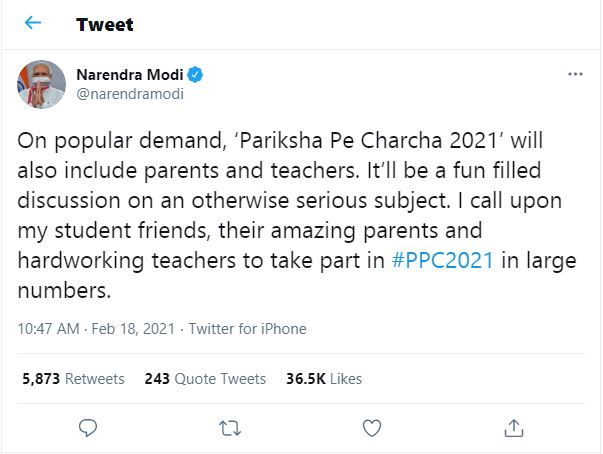603x454 pixels.
Task: Click the back arrow icon
Action: pos(33,22)
